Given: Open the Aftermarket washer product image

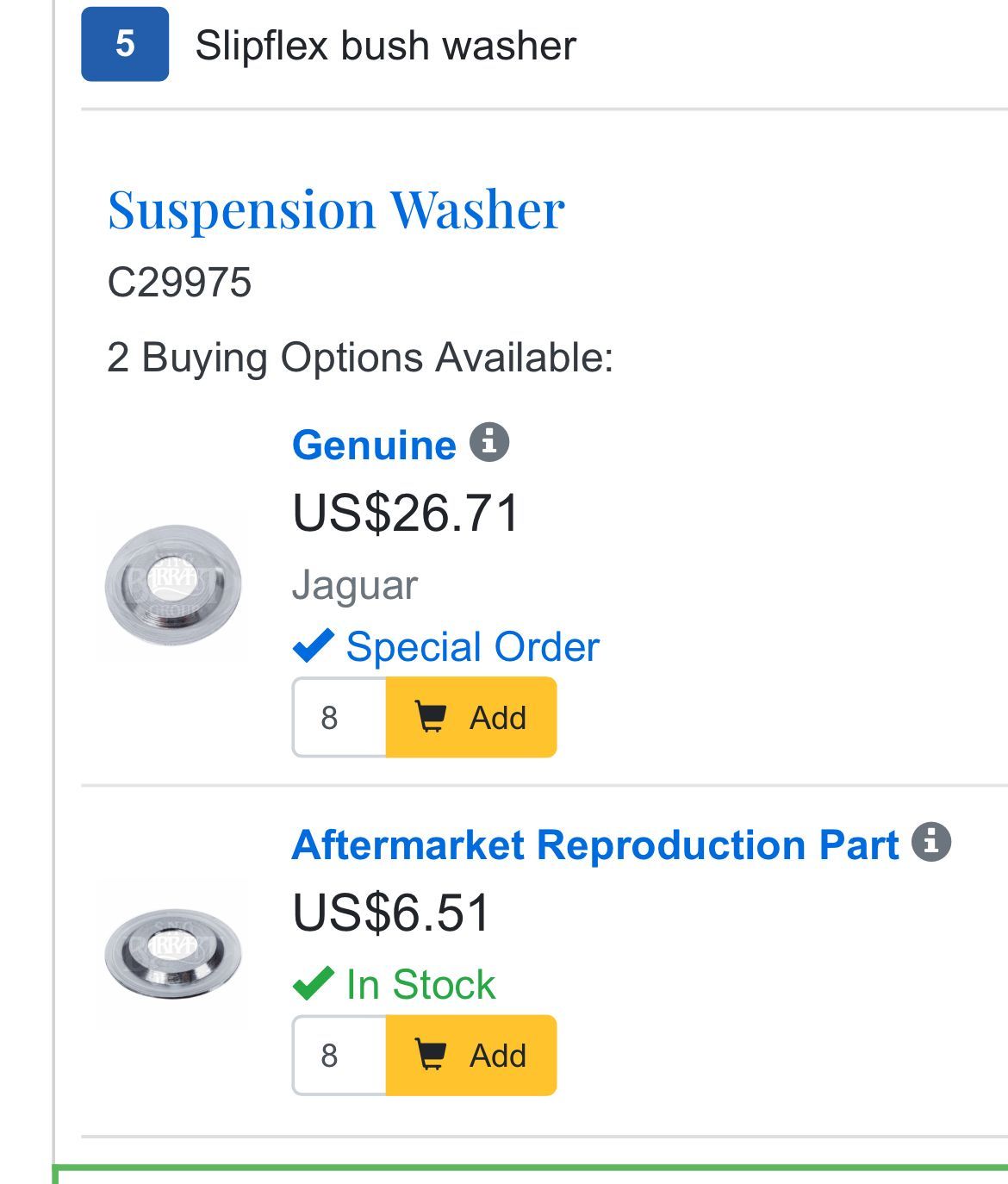Looking at the screenshot, I should click(173, 952).
